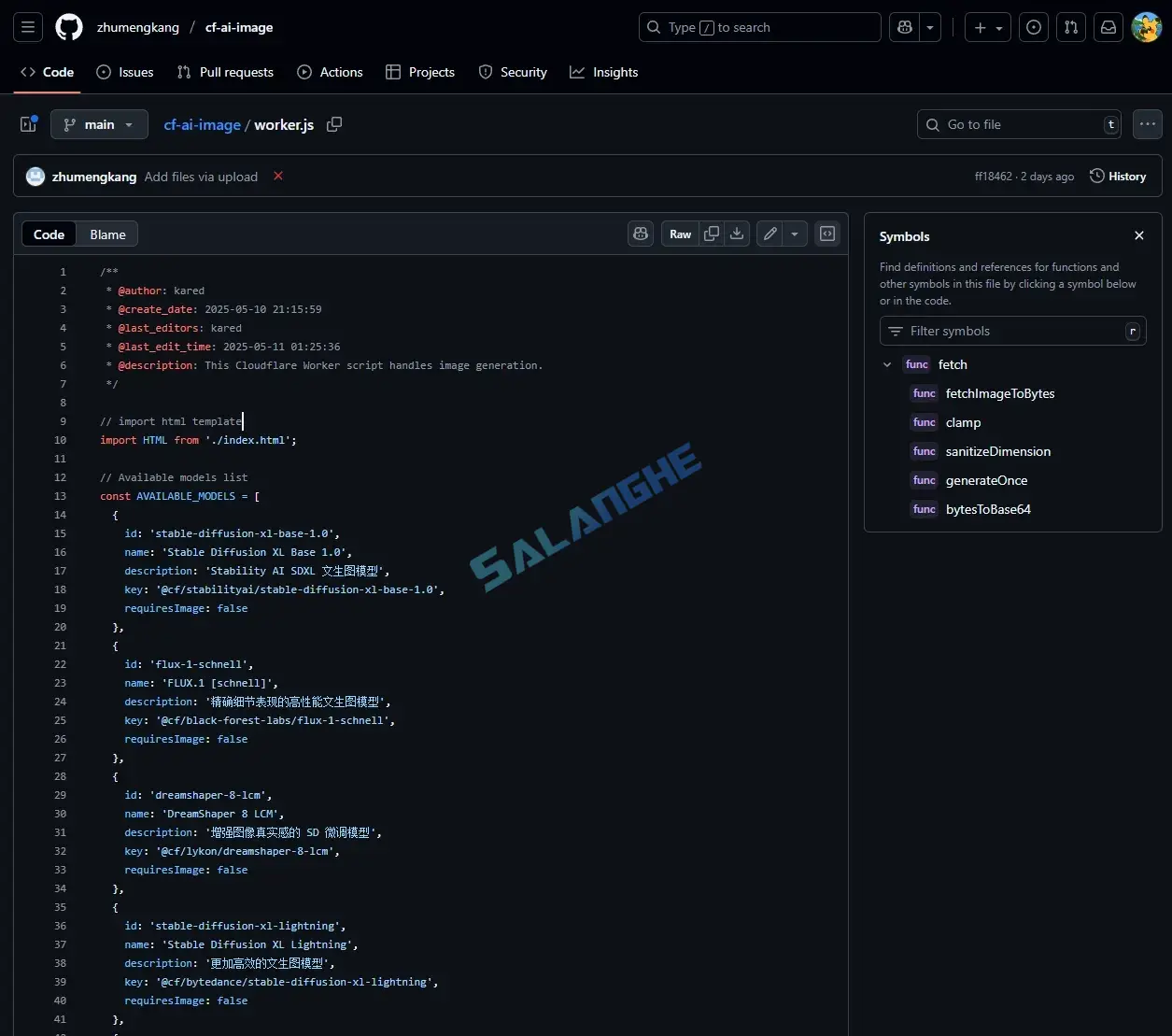Collapse the fetch function in Symbols
The height and width of the screenshot is (1036, 1172).
click(x=885, y=364)
